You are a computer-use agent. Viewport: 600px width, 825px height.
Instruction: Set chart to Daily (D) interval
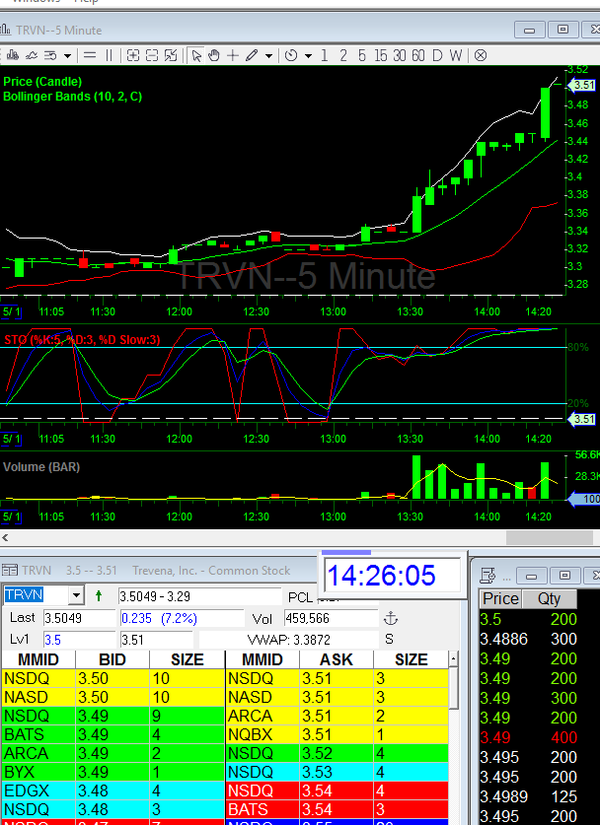[438, 55]
